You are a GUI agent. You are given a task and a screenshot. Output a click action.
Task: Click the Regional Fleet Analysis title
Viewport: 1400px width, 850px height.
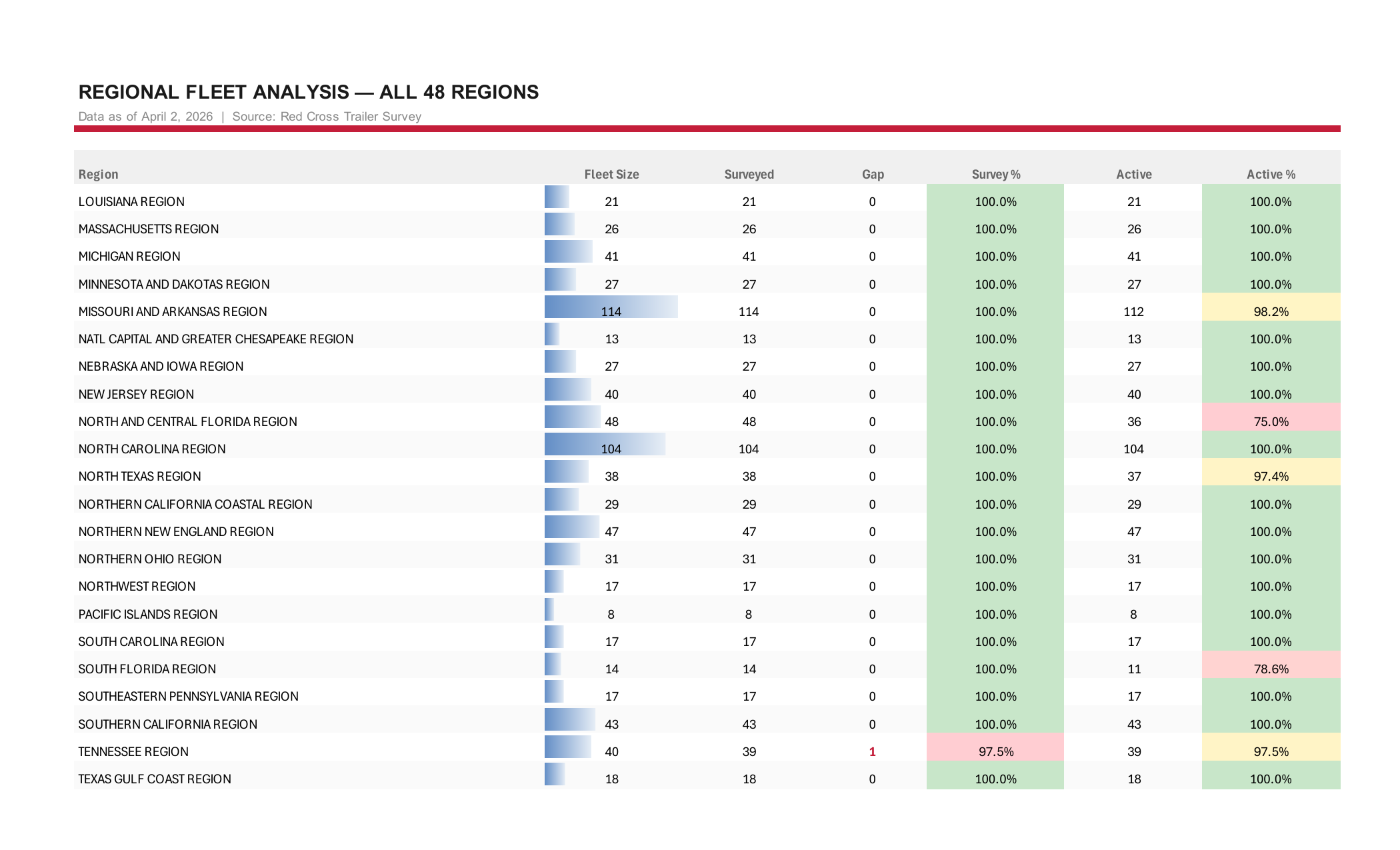pyautogui.click(x=308, y=92)
